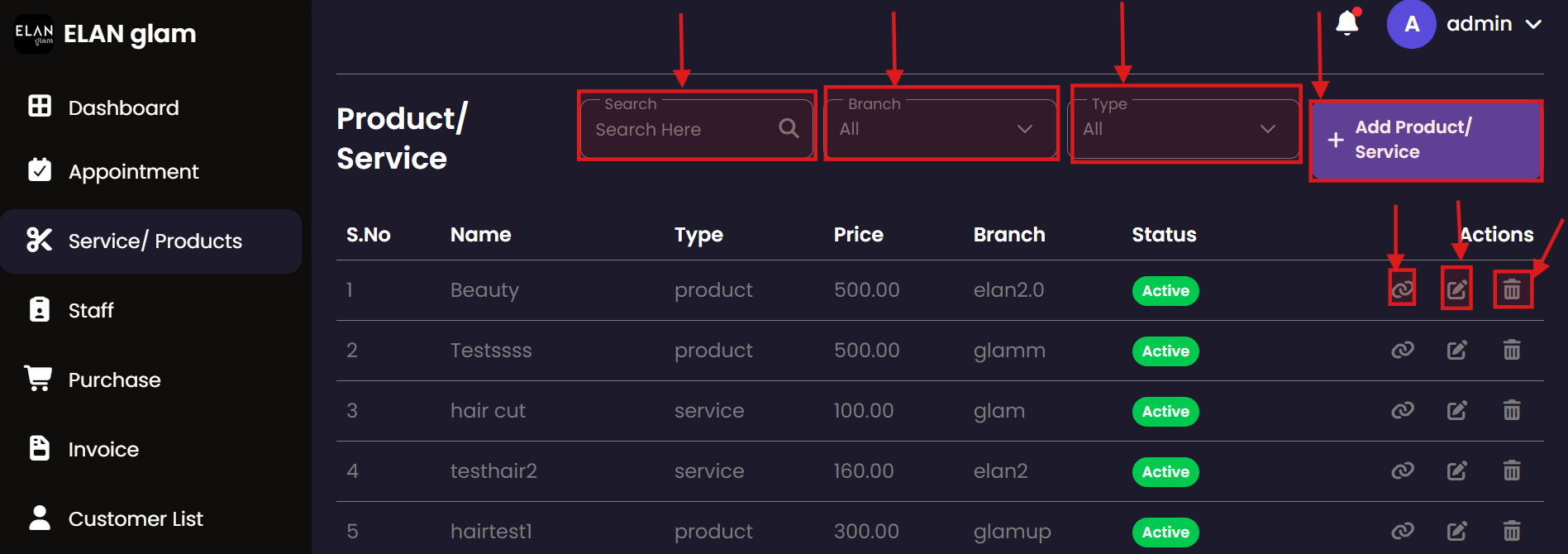Click link icon for Testssss row

1402,350
